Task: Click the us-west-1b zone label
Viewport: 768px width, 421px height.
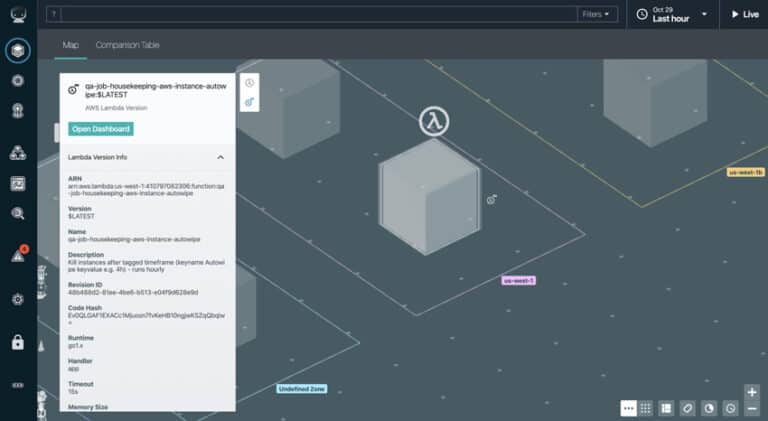Action: point(745,172)
